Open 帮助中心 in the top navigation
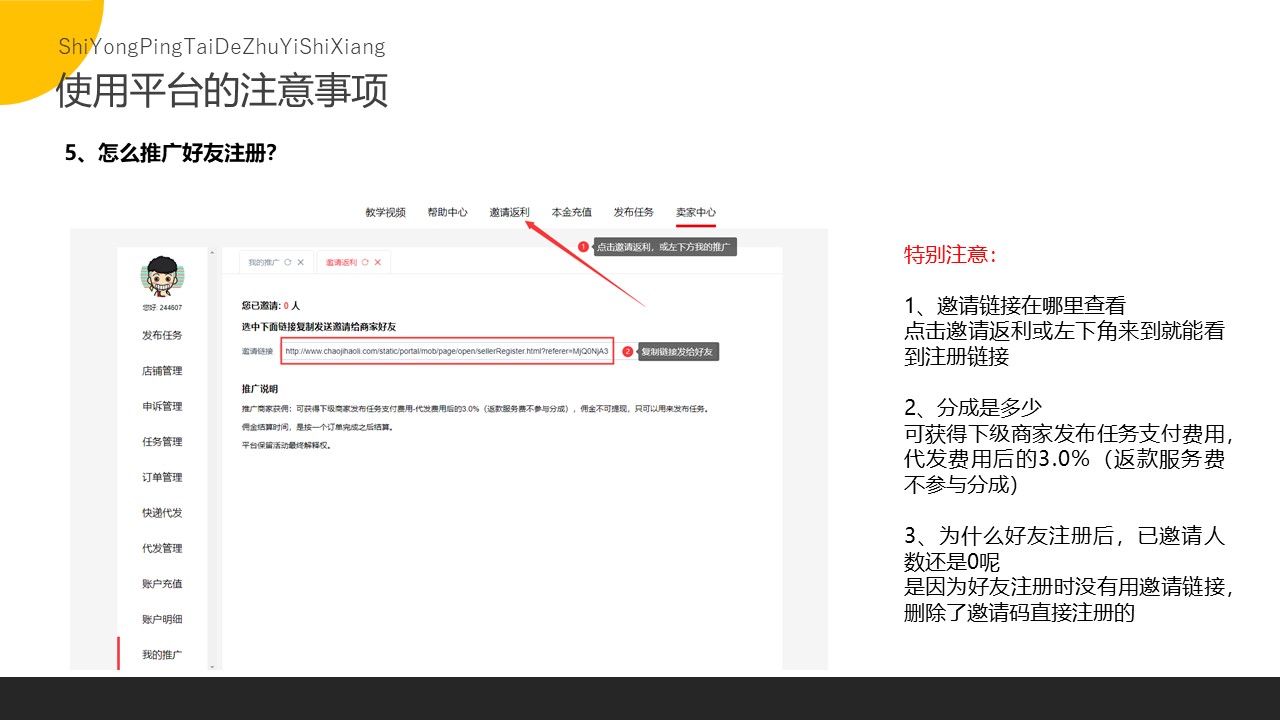Image resolution: width=1280 pixels, height=720 pixels. [x=447, y=212]
